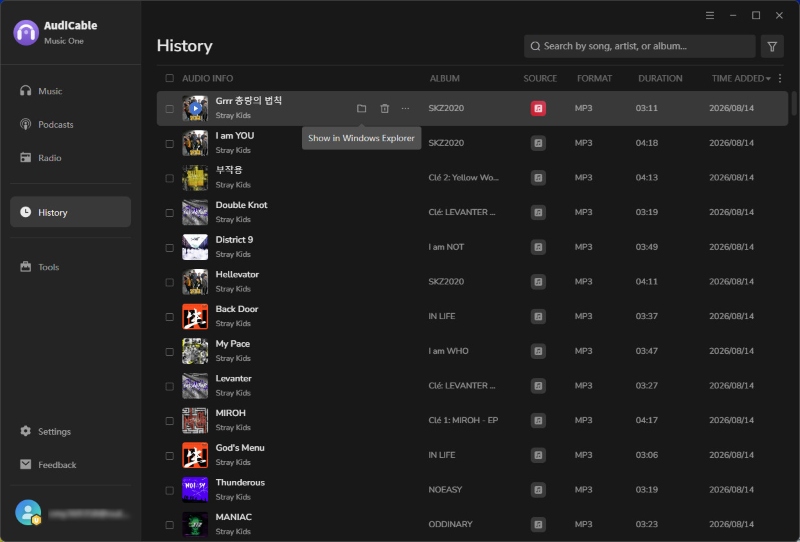
Task: Select the God's Menu song title
Action: 240,448
